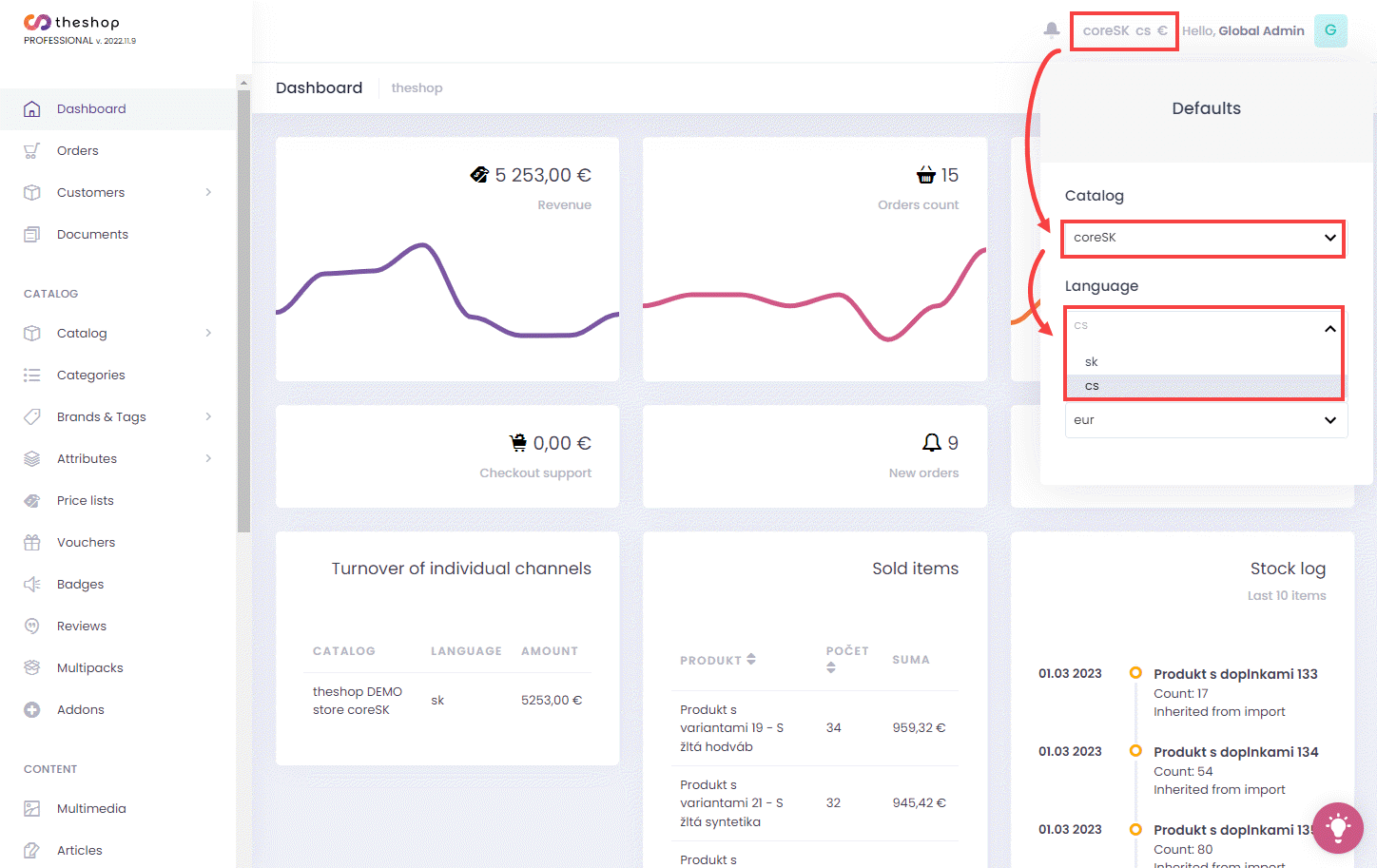Open the Global Admin avatar

click(x=1330, y=30)
